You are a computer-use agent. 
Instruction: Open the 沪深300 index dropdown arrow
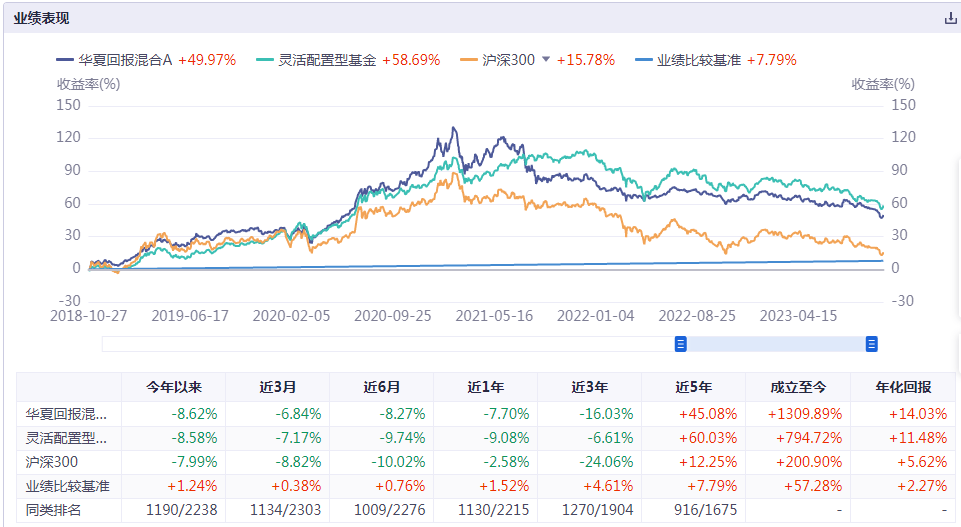[x=546, y=59]
